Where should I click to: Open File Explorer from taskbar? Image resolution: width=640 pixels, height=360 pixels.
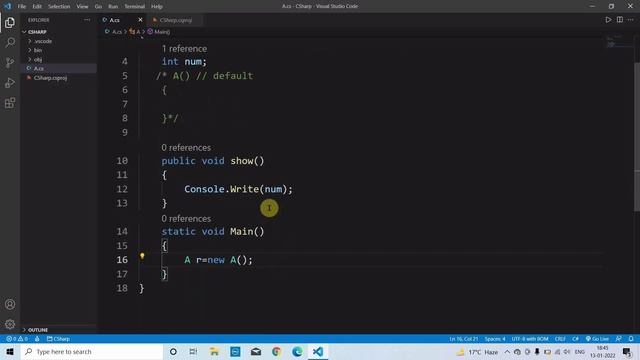click(x=214, y=351)
